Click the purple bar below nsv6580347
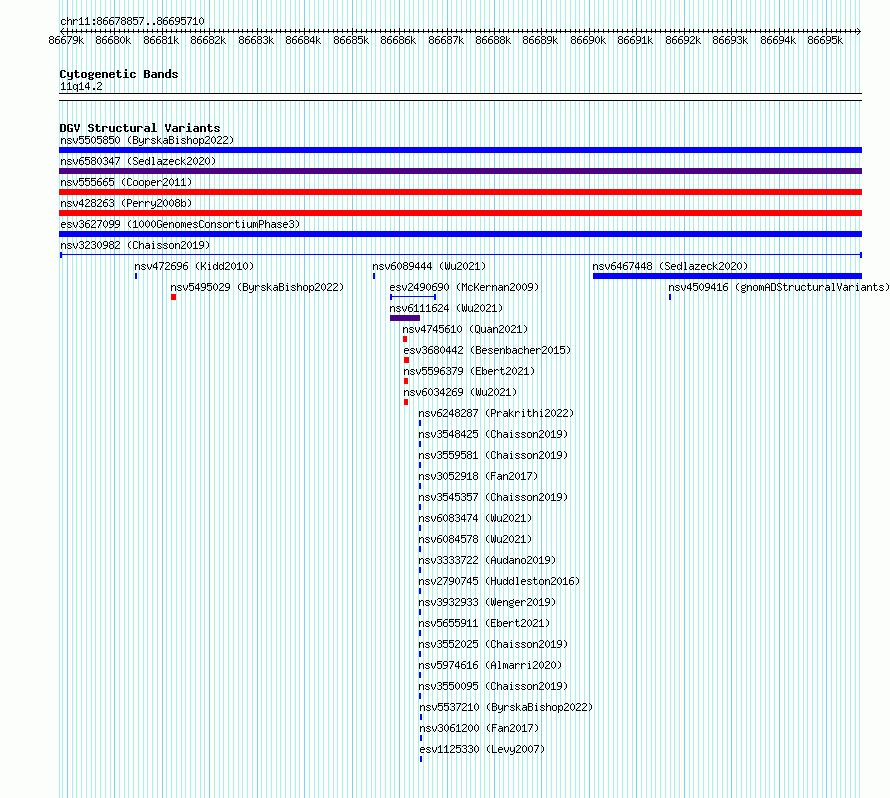The image size is (890, 798). (x=460, y=171)
